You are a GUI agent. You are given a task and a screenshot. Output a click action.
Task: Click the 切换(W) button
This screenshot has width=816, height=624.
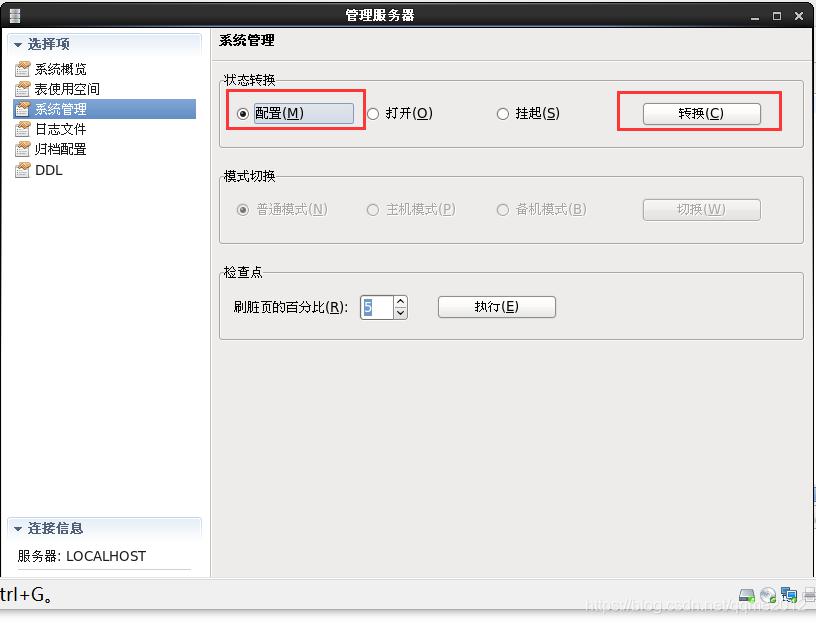[702, 210]
